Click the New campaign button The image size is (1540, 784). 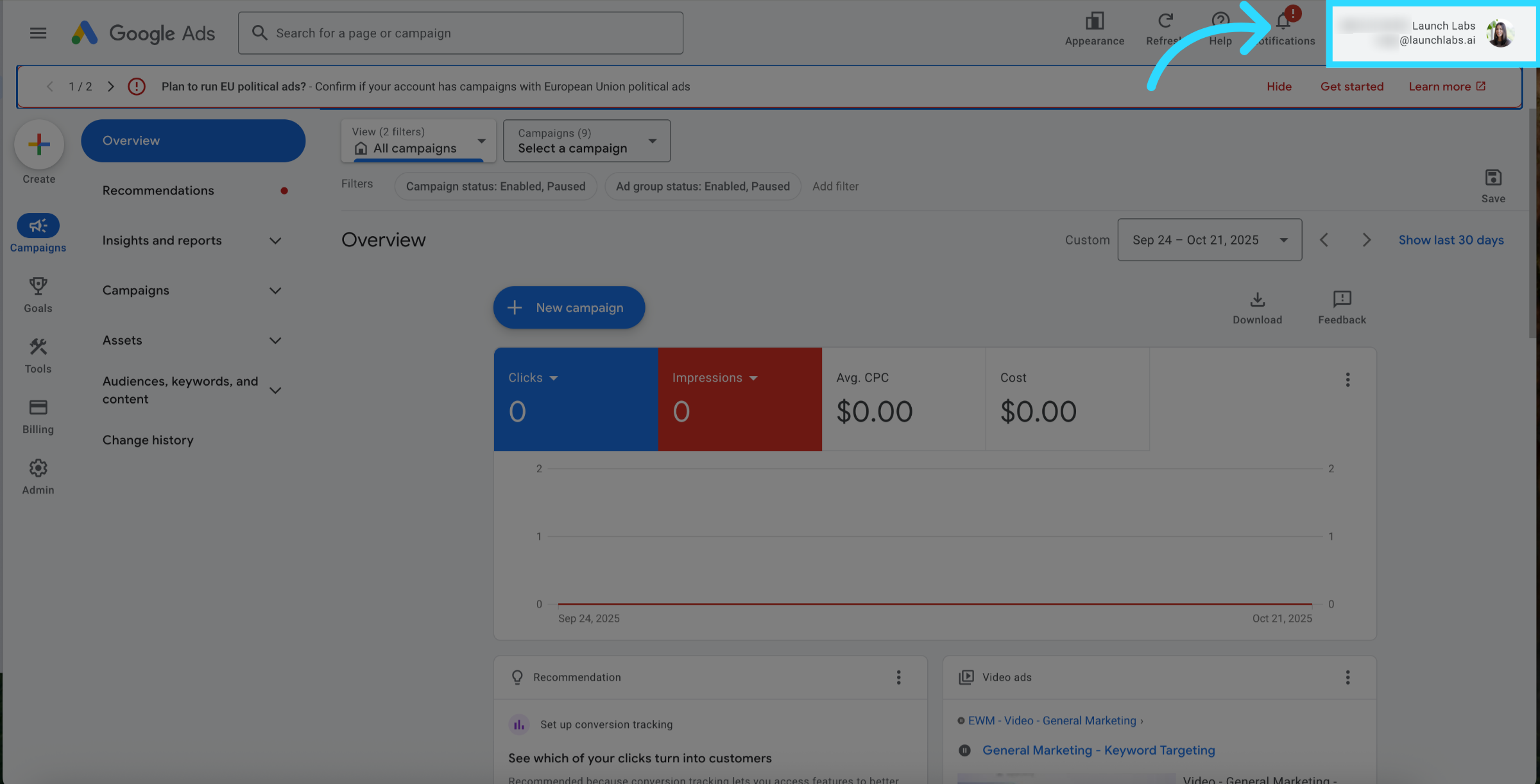pos(569,308)
